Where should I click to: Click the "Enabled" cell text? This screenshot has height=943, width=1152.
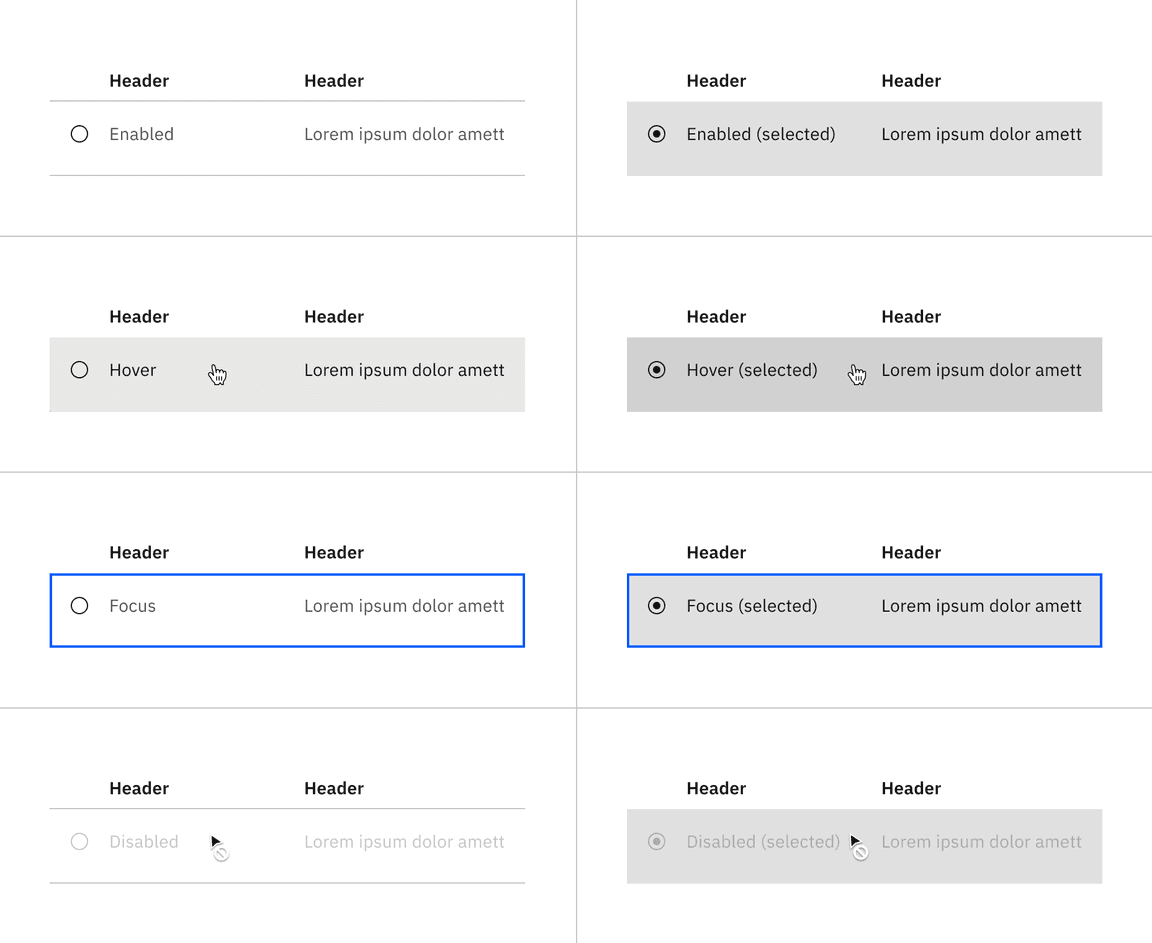click(x=142, y=134)
